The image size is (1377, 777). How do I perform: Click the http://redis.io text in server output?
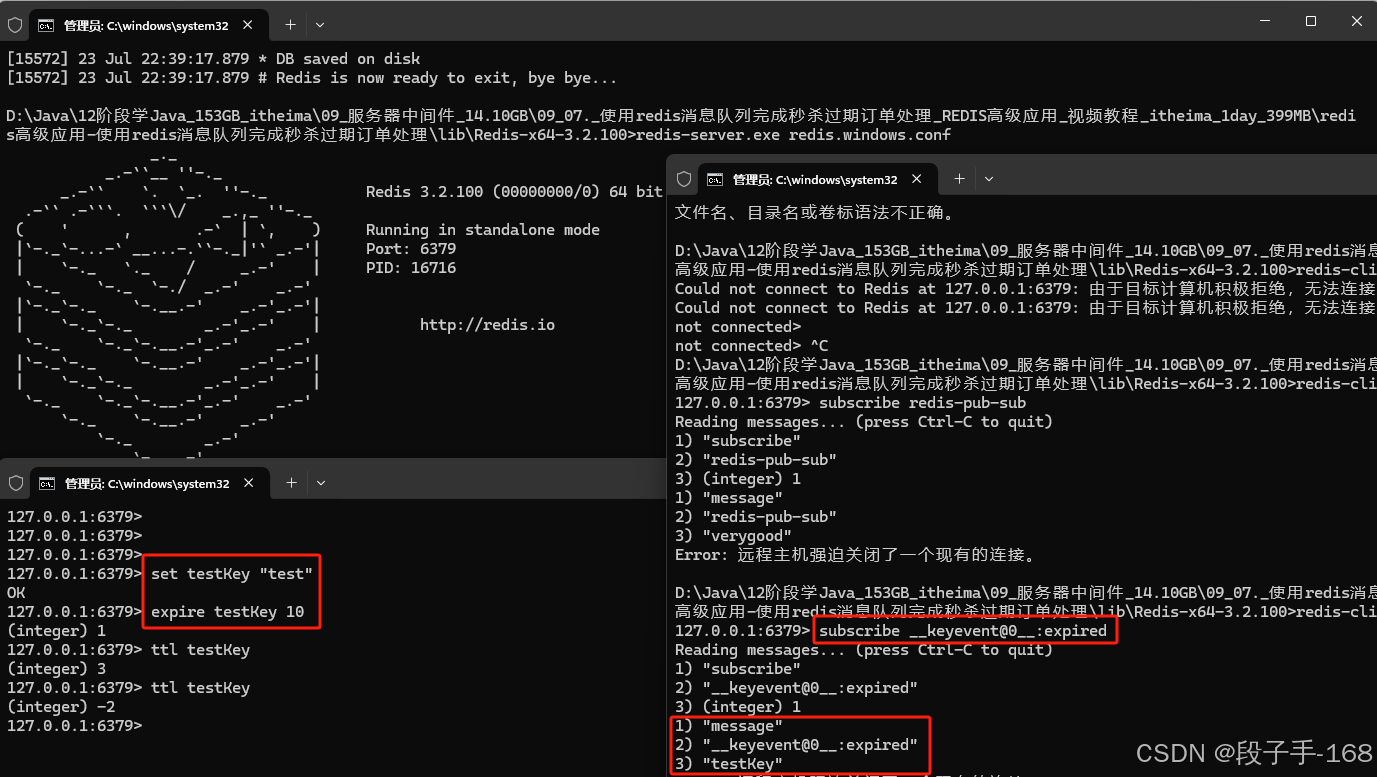tap(487, 325)
